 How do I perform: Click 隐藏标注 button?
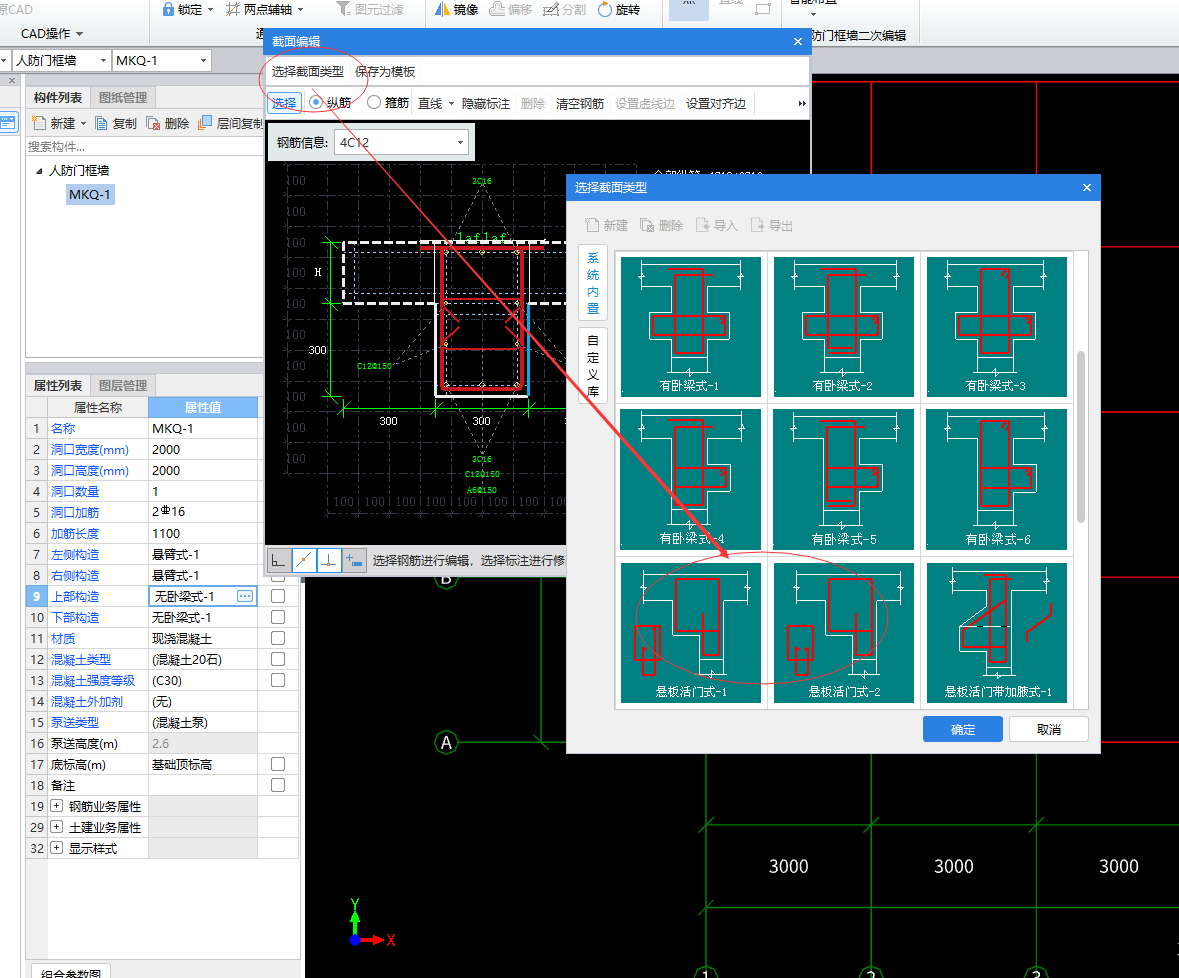pos(486,104)
